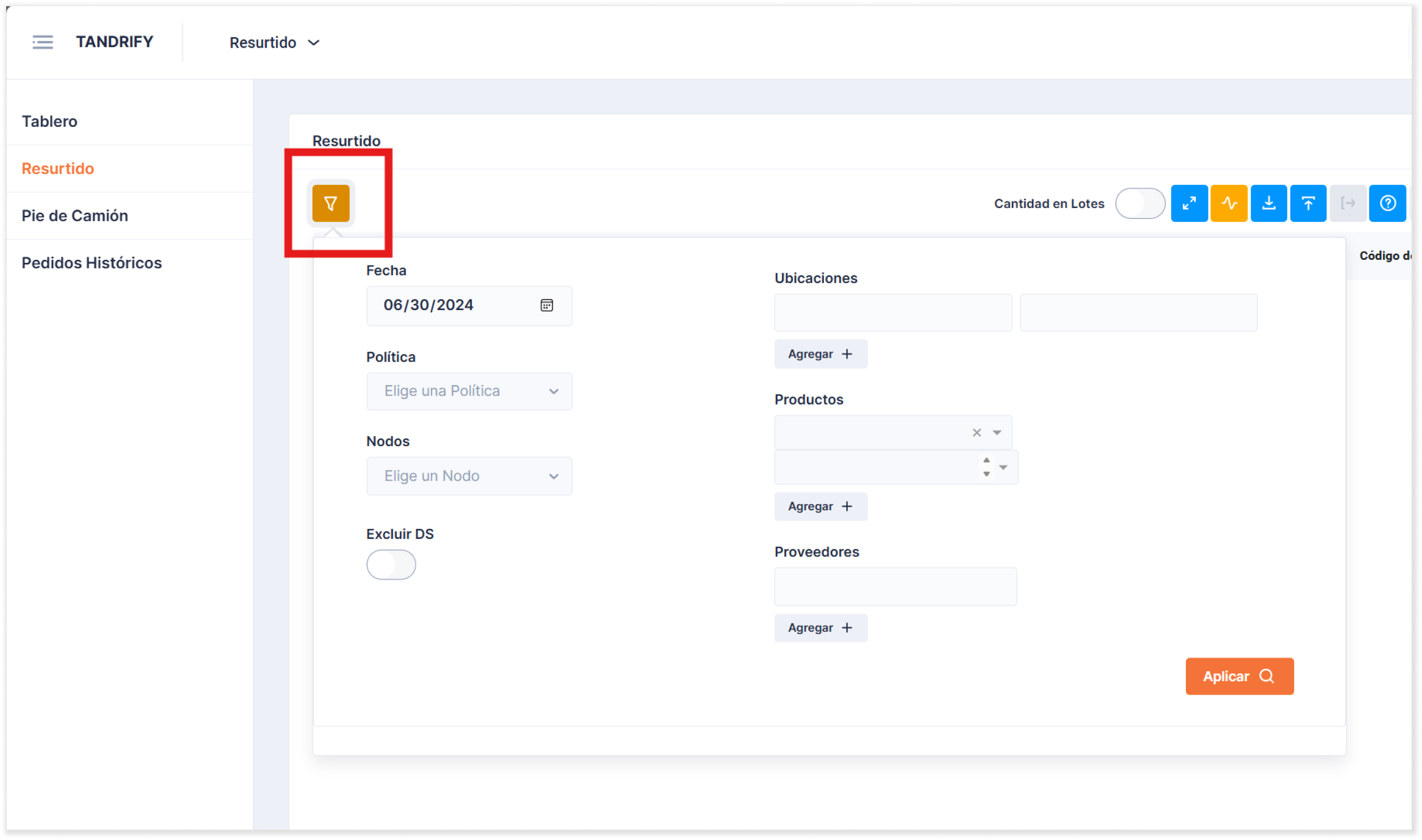The height and width of the screenshot is (840, 1422).
Task: Click the orange activity pulse icon
Action: (1228, 203)
